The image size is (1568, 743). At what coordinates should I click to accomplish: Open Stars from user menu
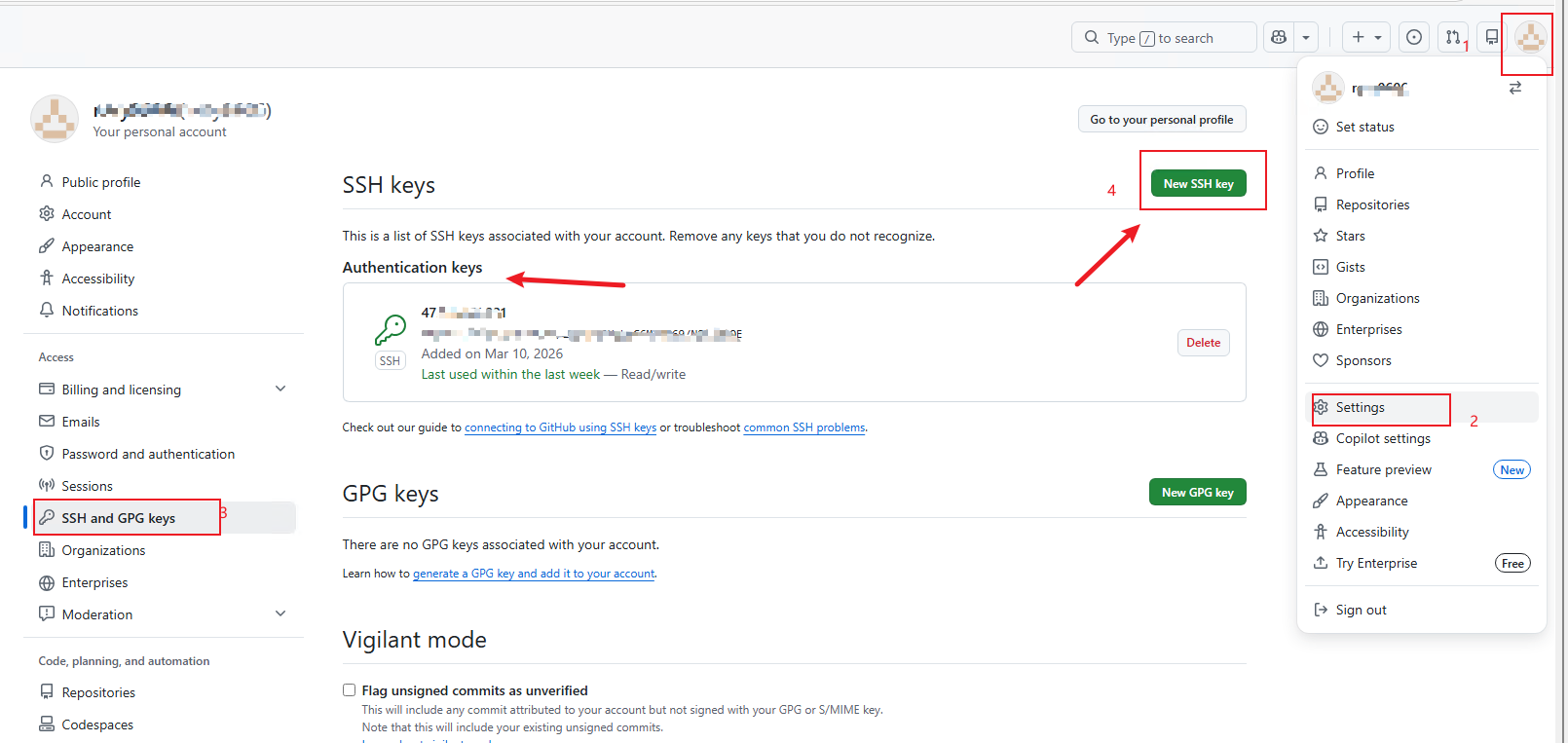(1422, 236)
